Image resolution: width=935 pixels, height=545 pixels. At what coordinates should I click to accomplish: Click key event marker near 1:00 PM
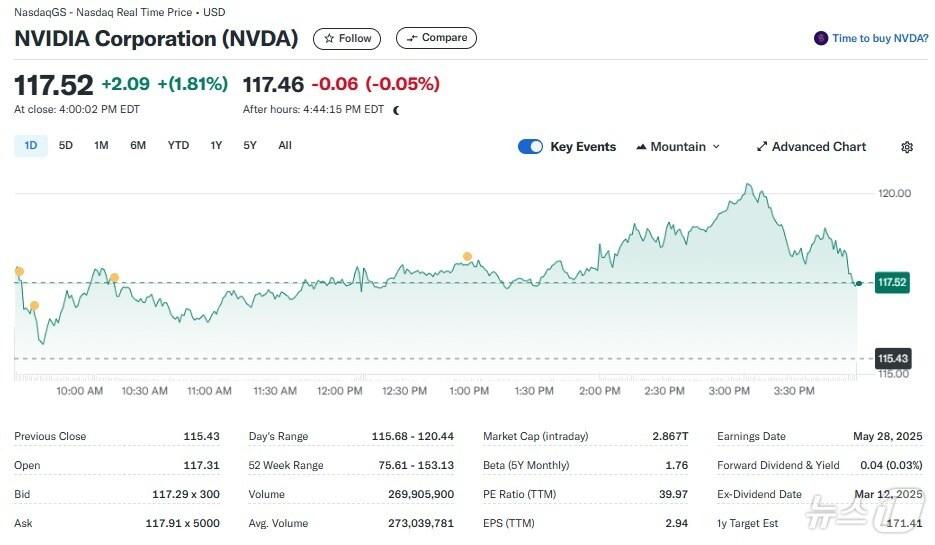coord(467,257)
